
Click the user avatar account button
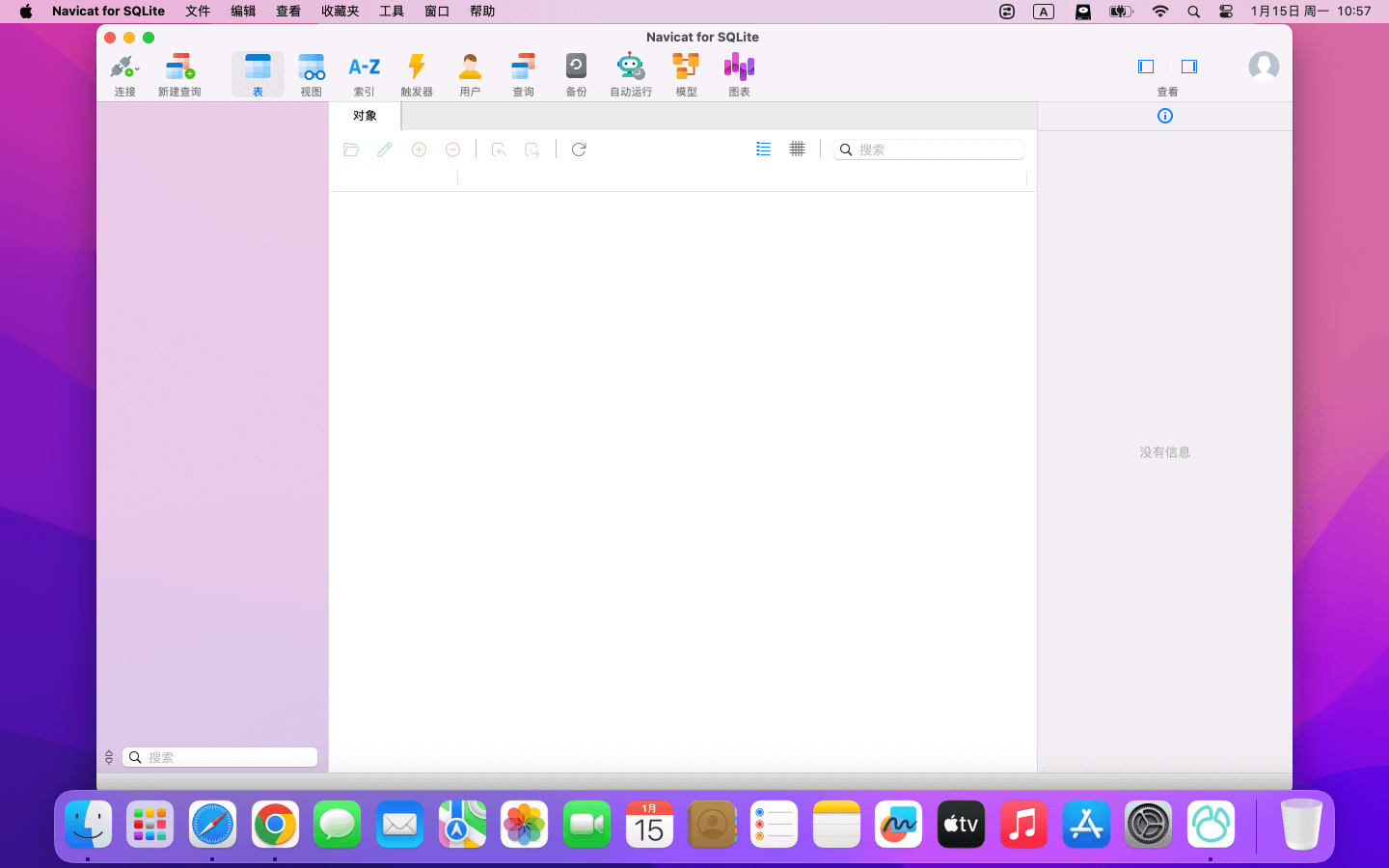[x=1264, y=67]
